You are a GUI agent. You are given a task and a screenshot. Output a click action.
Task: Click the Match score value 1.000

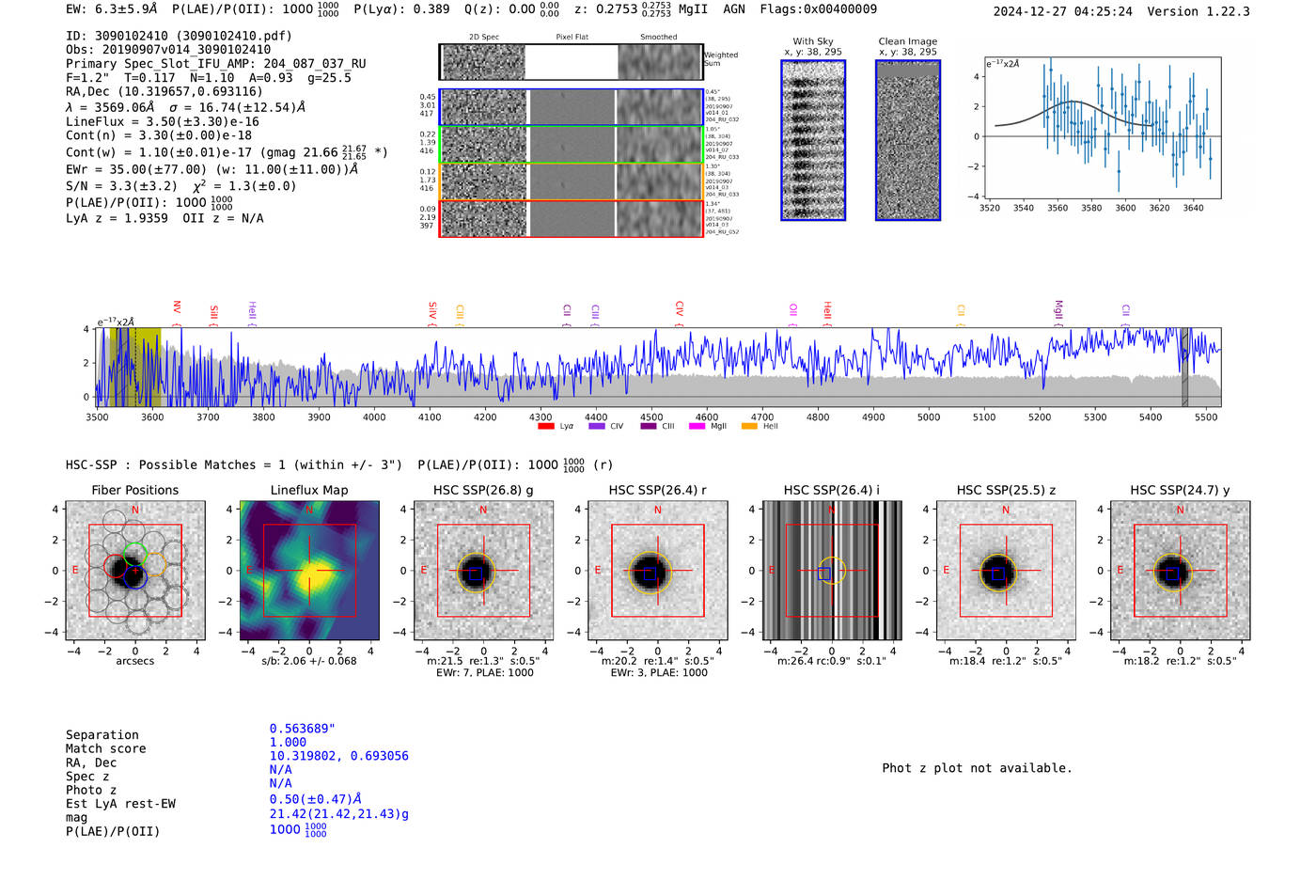tap(288, 742)
